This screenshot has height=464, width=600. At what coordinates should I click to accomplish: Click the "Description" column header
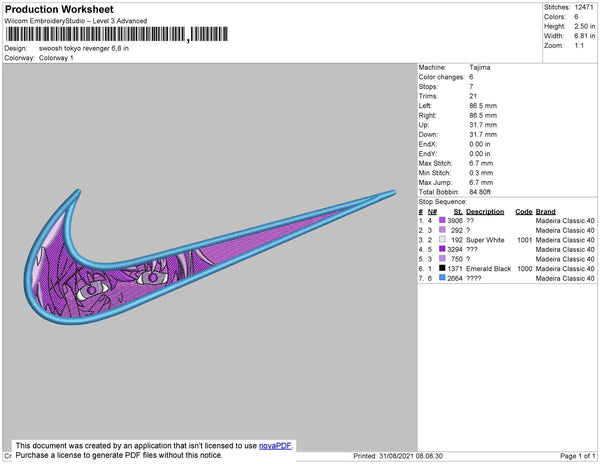(x=485, y=212)
